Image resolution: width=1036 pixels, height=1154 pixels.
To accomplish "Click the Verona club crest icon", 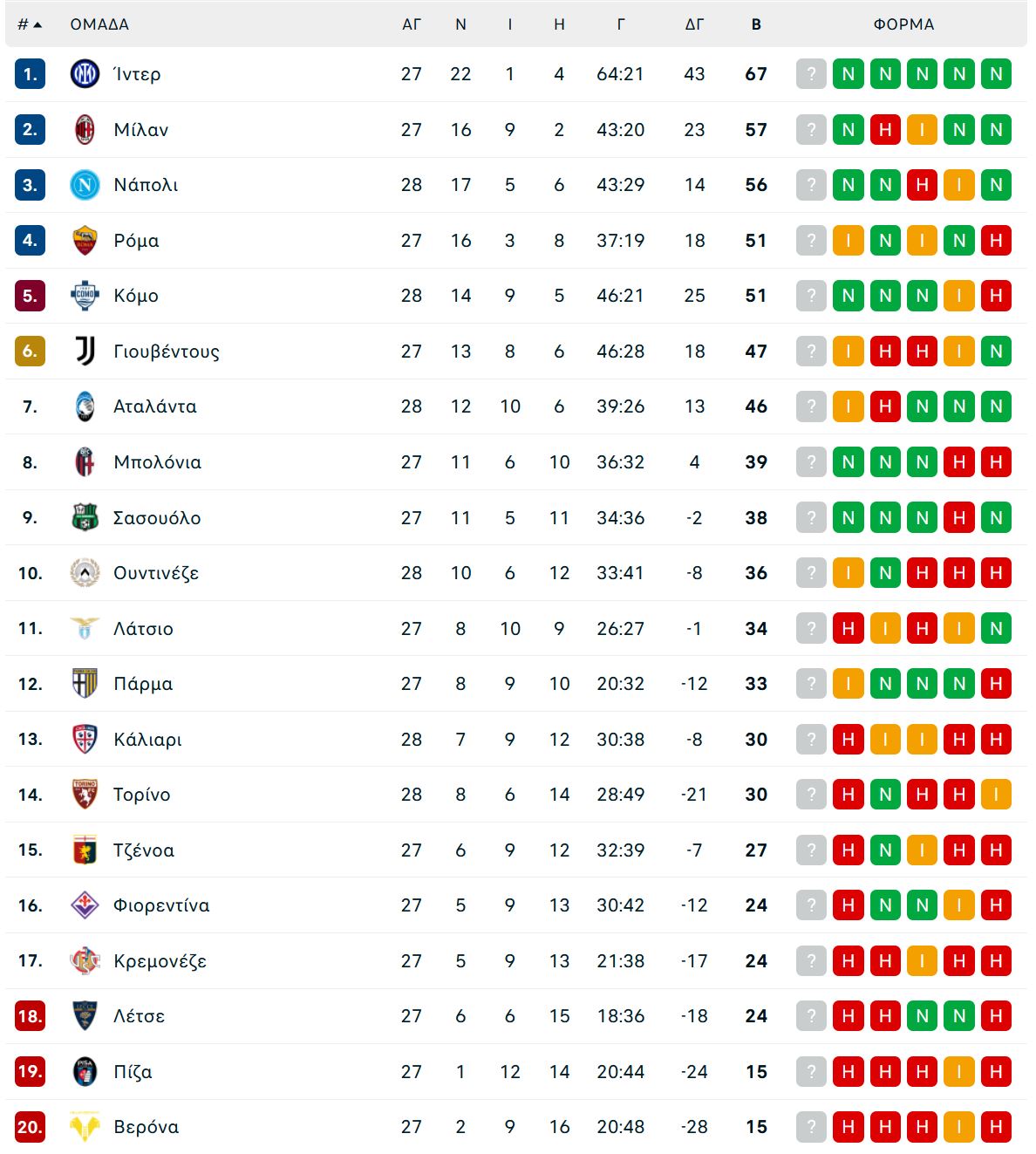I will pyautogui.click(x=85, y=1127).
